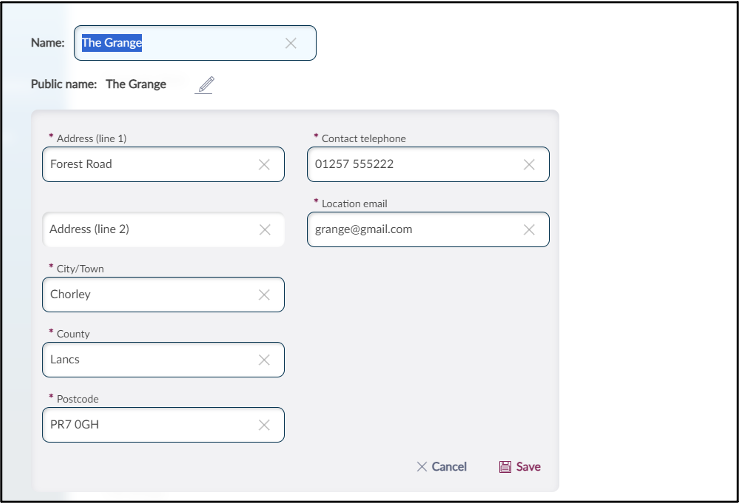Clear the City/Town field
The height and width of the screenshot is (504, 740).
click(264, 295)
